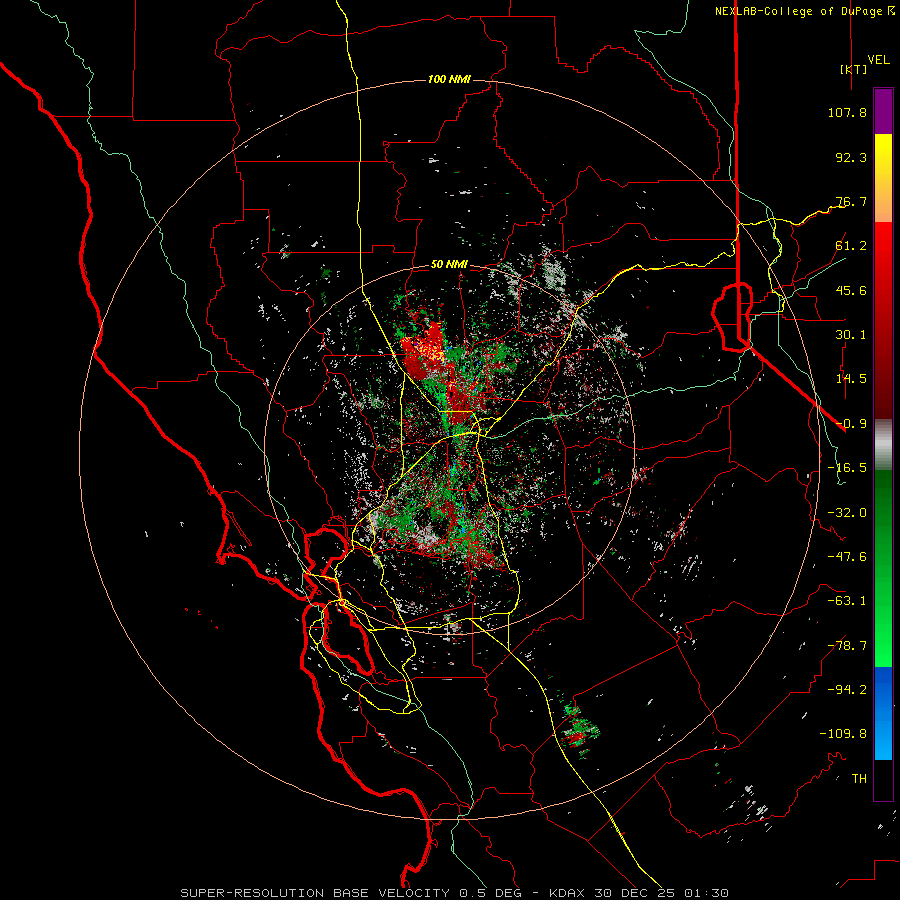900x900 pixels.
Task: Click the 100 NMI range ring label
Action: (449, 79)
